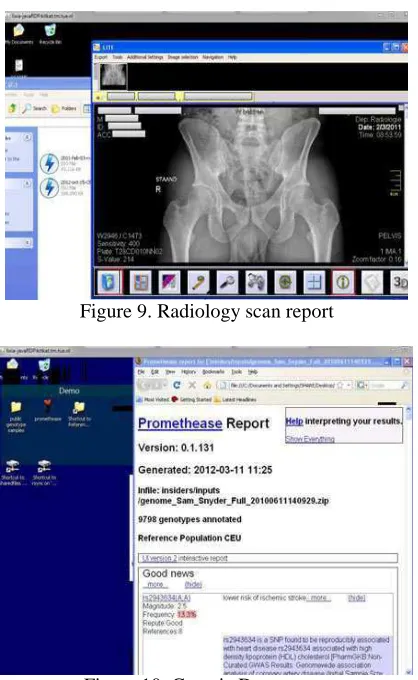This screenshot has width=418, height=680.
Task: Select the upper lightning-bolt file in the Explorer window
Action: pyautogui.click(x=49, y=163)
